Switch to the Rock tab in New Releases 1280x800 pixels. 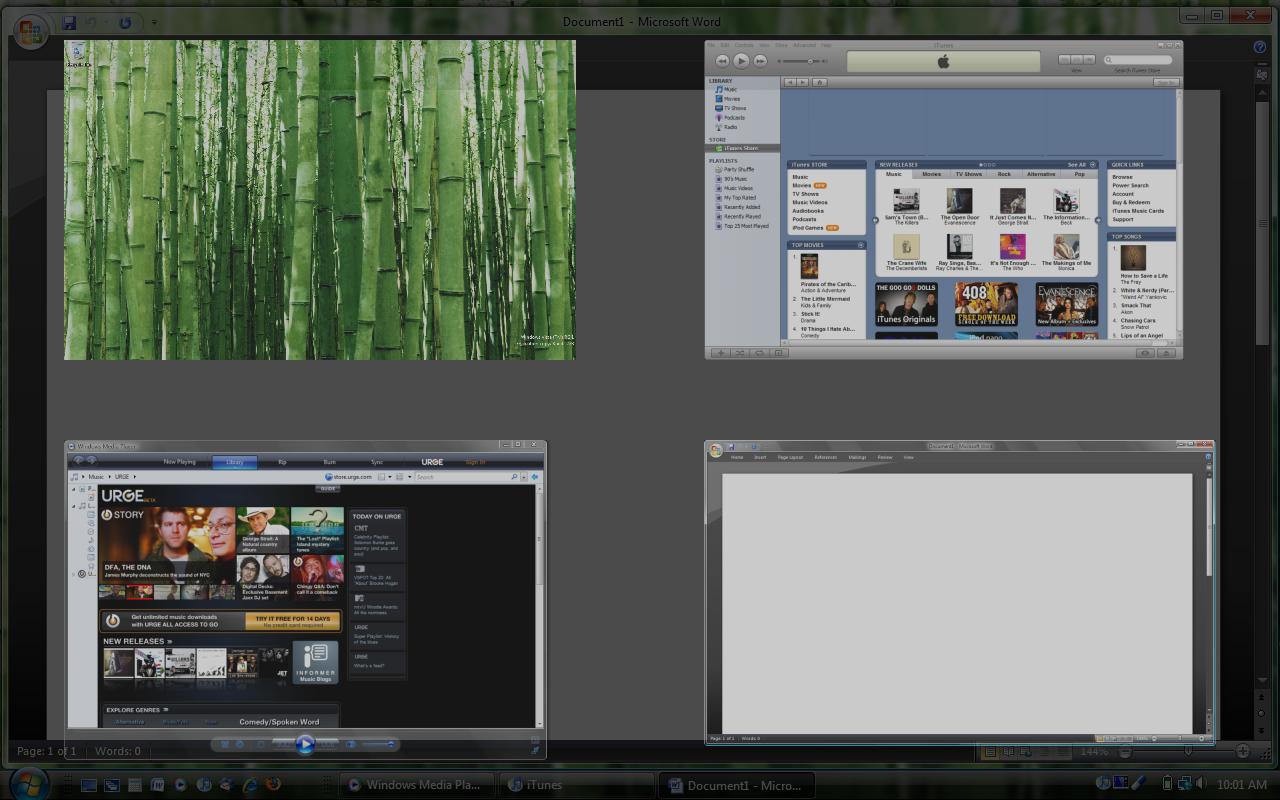pos(1004,174)
